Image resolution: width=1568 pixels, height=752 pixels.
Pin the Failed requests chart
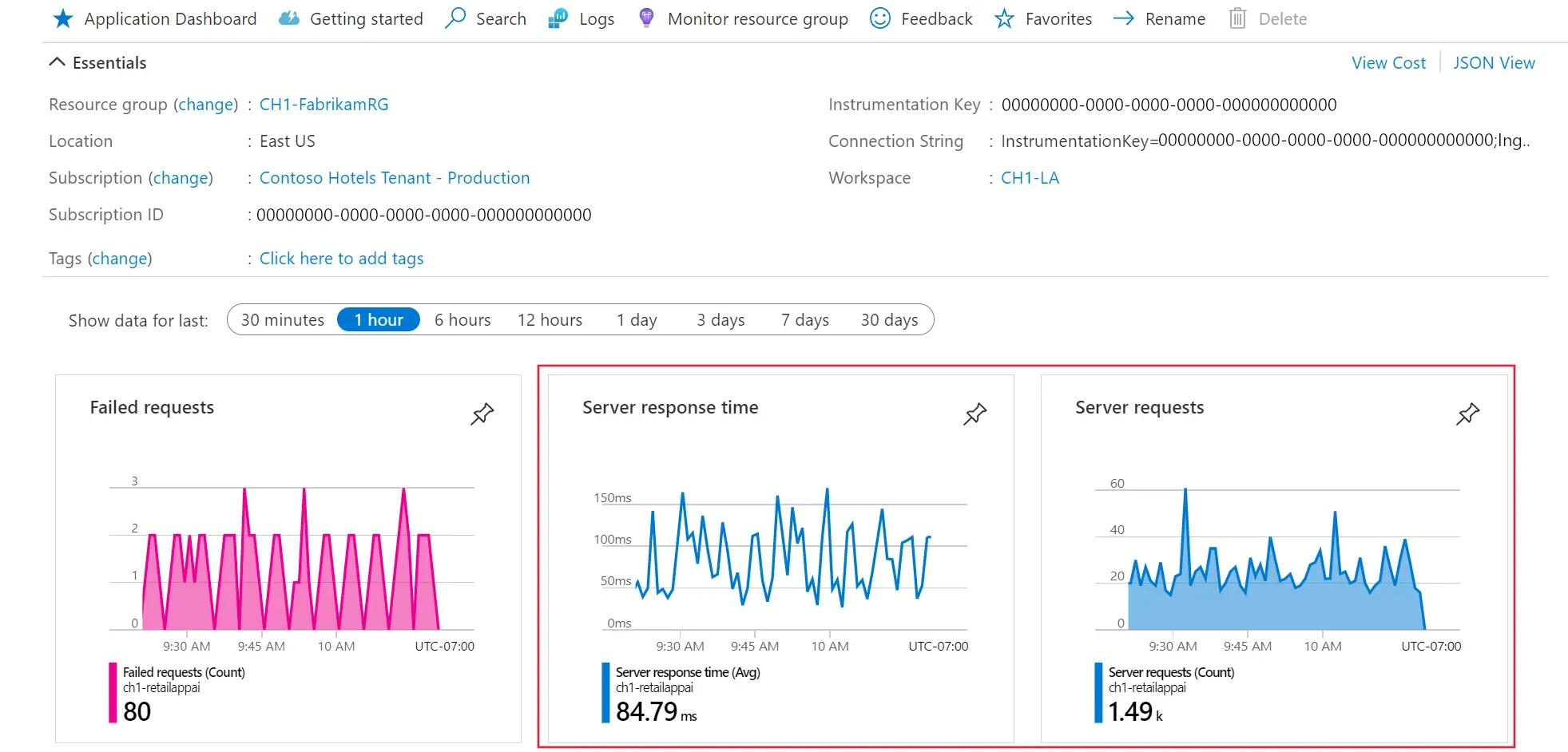(x=482, y=414)
